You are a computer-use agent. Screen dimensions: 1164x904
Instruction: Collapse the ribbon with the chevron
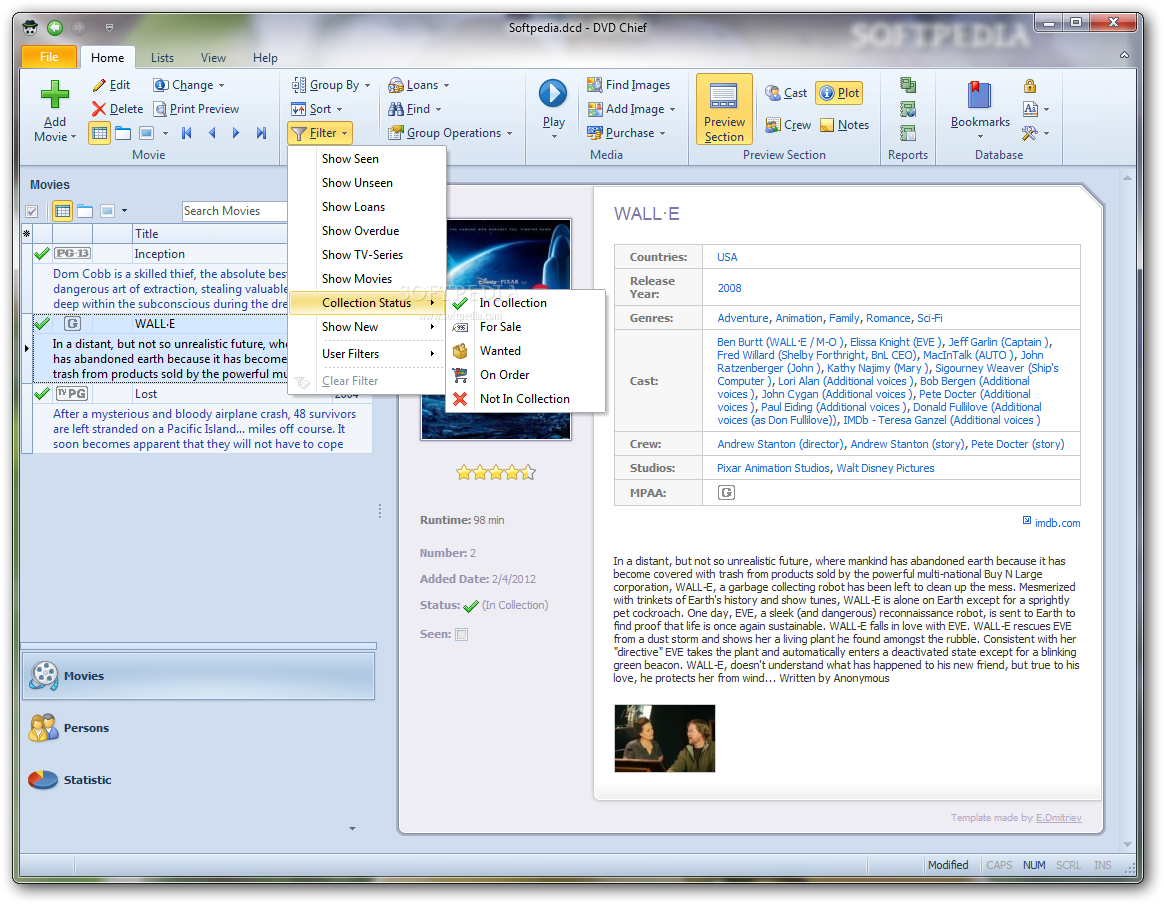click(x=1125, y=55)
